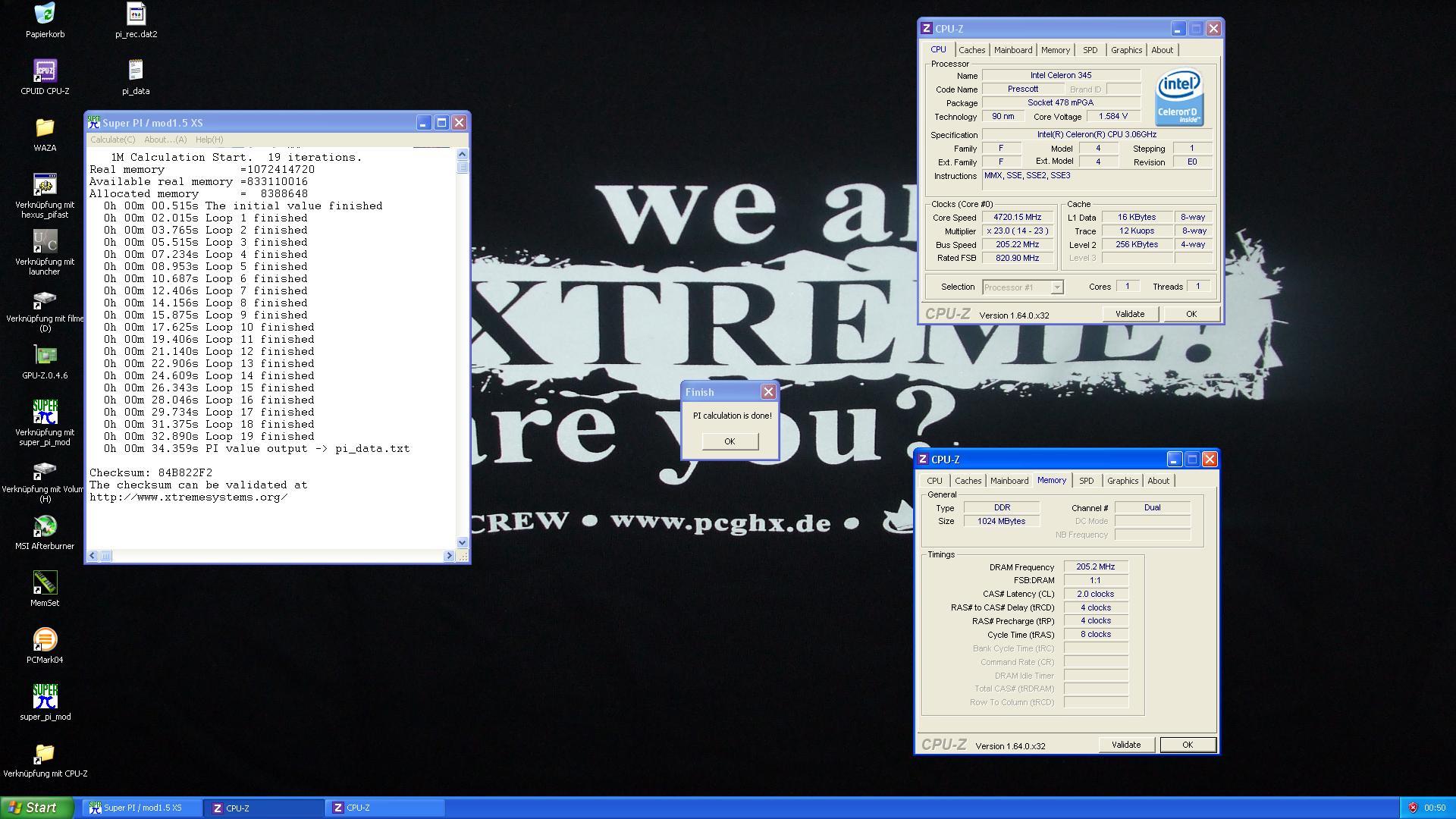Image resolution: width=1456 pixels, height=819 pixels.
Task: Select the launcher shortcut icon
Action: click(x=45, y=241)
